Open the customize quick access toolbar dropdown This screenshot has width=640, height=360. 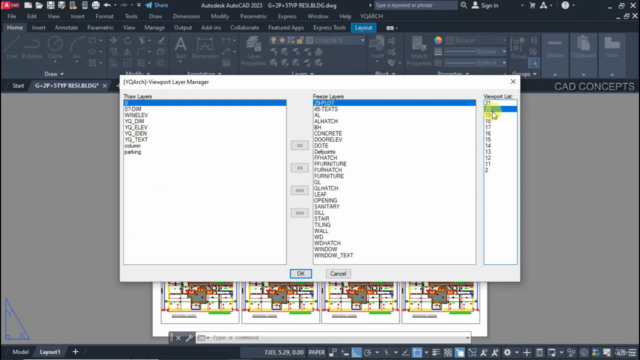pyautogui.click(x=139, y=5)
